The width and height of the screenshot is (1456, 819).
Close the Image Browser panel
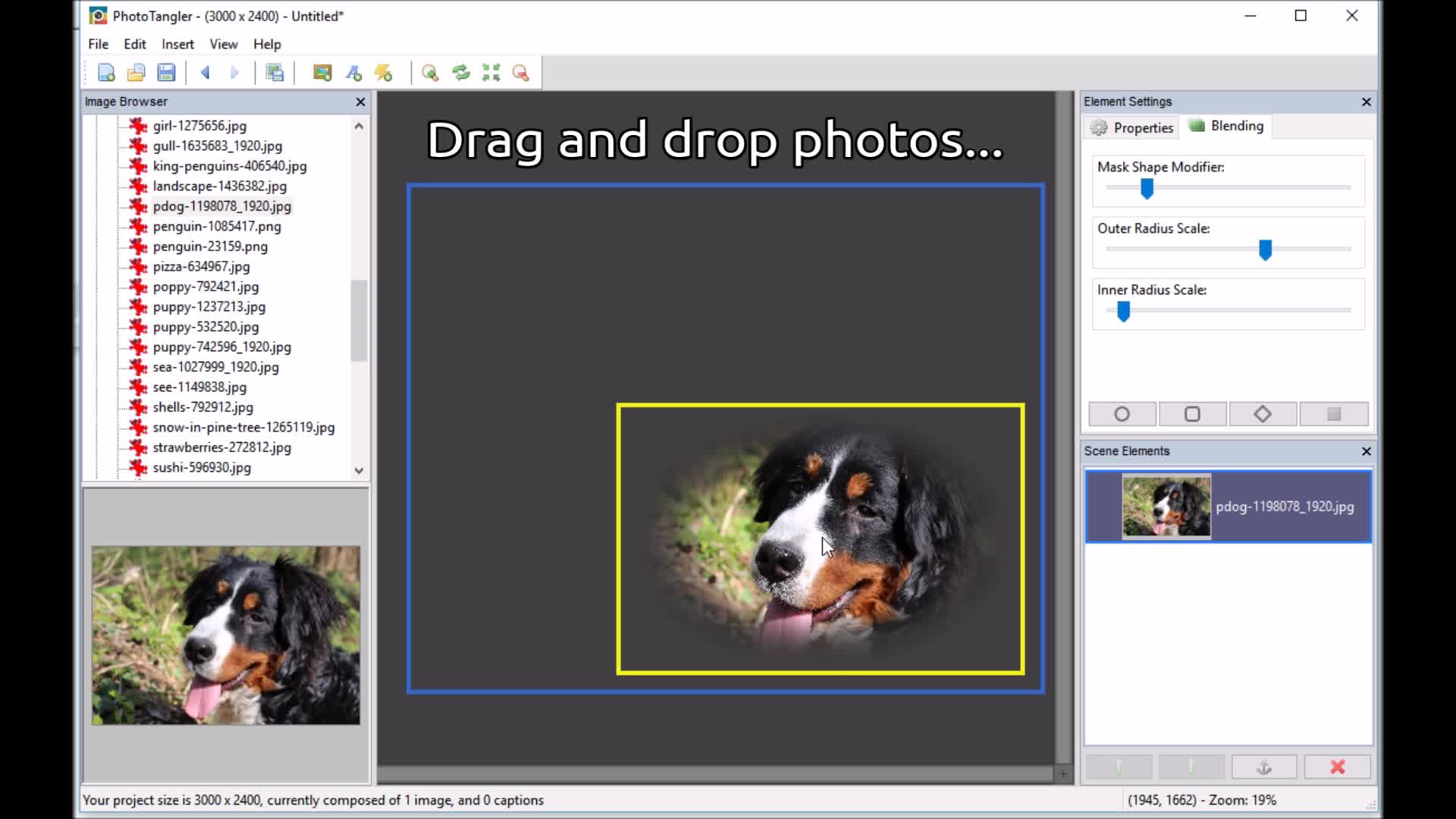click(x=360, y=102)
